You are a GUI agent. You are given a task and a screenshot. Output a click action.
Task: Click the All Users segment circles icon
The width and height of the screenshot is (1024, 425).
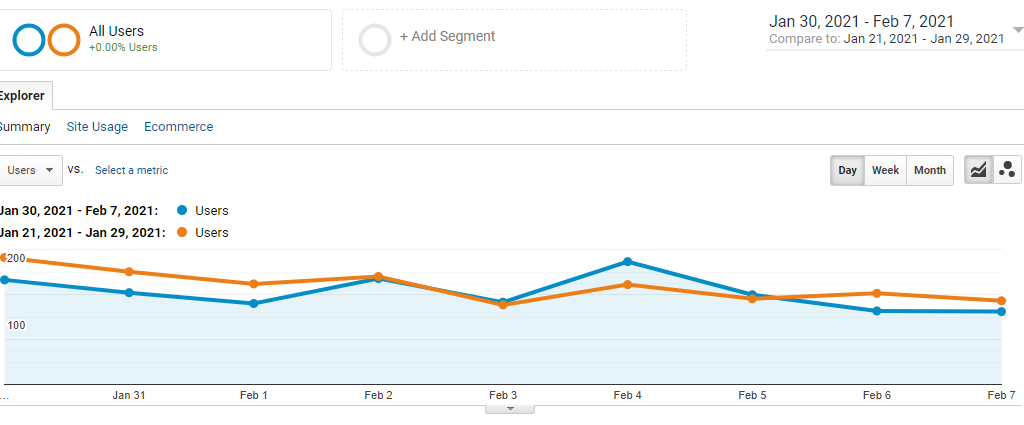(46, 40)
